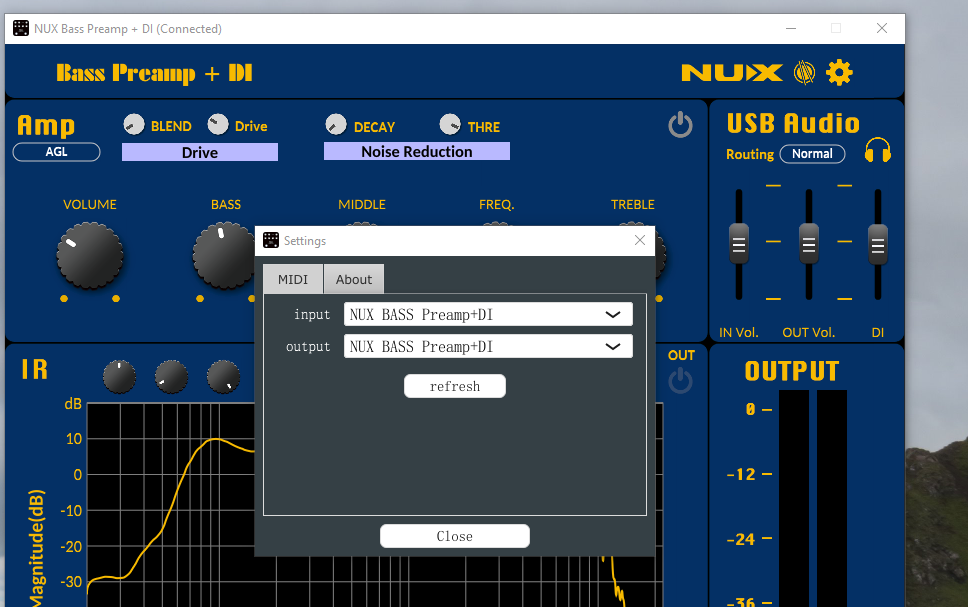Close the NUX Bass Preamp window
This screenshot has height=607, width=968.
[x=882, y=28]
